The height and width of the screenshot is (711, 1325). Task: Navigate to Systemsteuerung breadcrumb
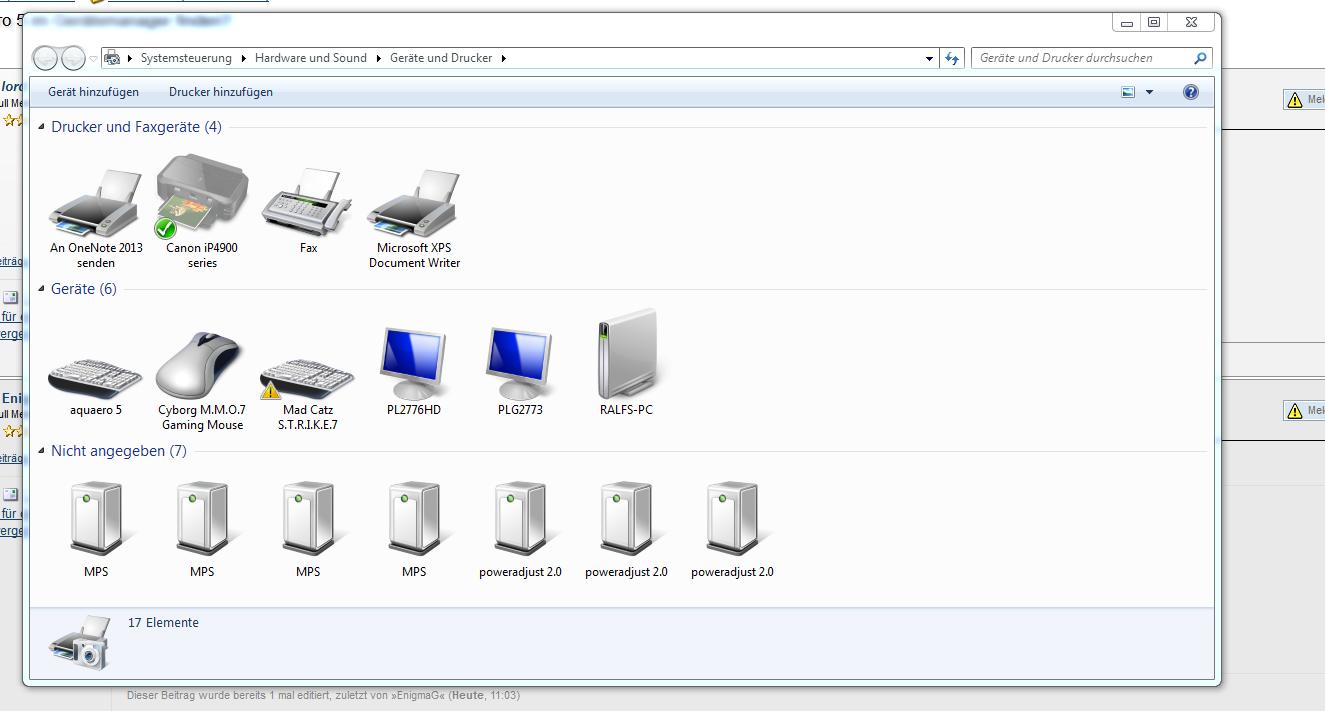[x=186, y=58]
